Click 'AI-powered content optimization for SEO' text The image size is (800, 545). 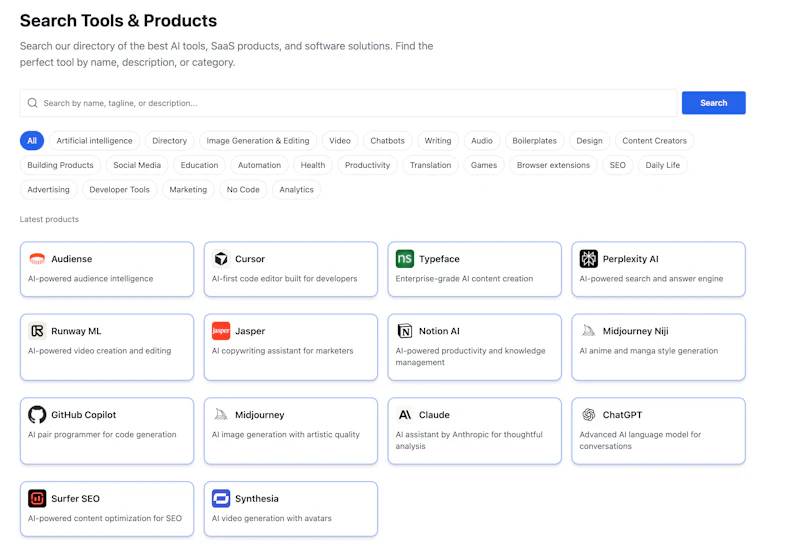105,518
